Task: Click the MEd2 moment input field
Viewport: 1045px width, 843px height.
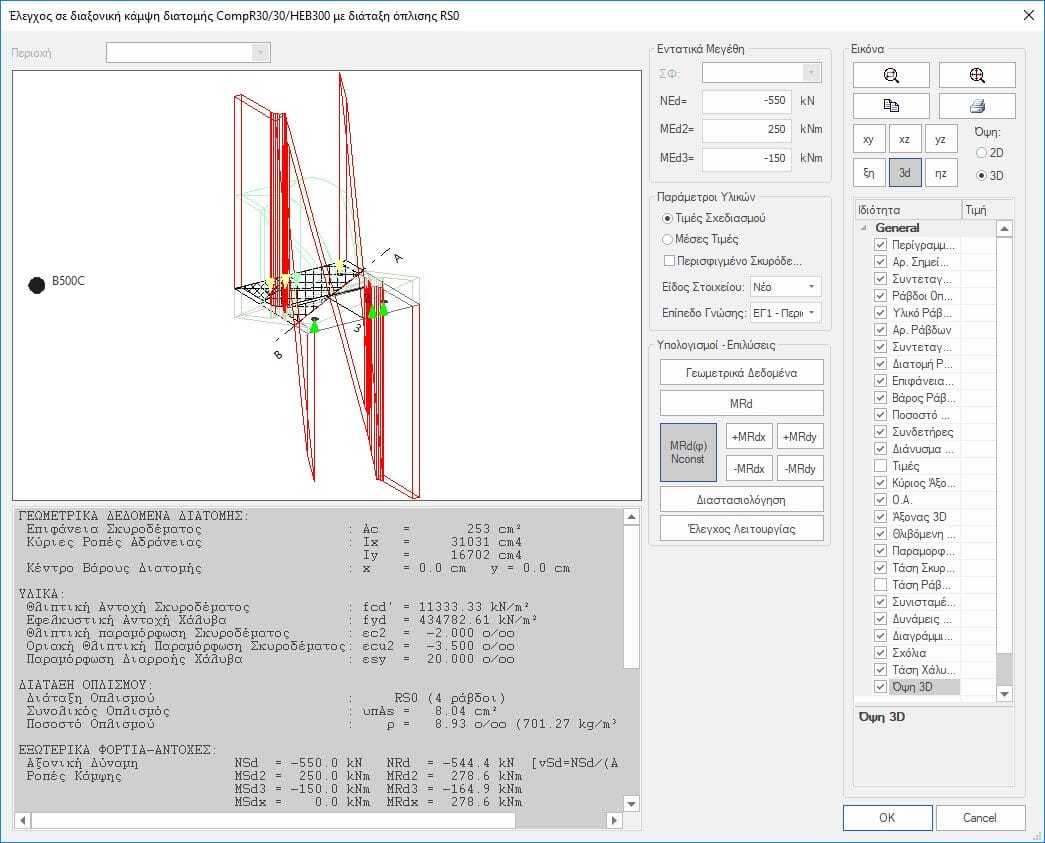Action: 746,130
